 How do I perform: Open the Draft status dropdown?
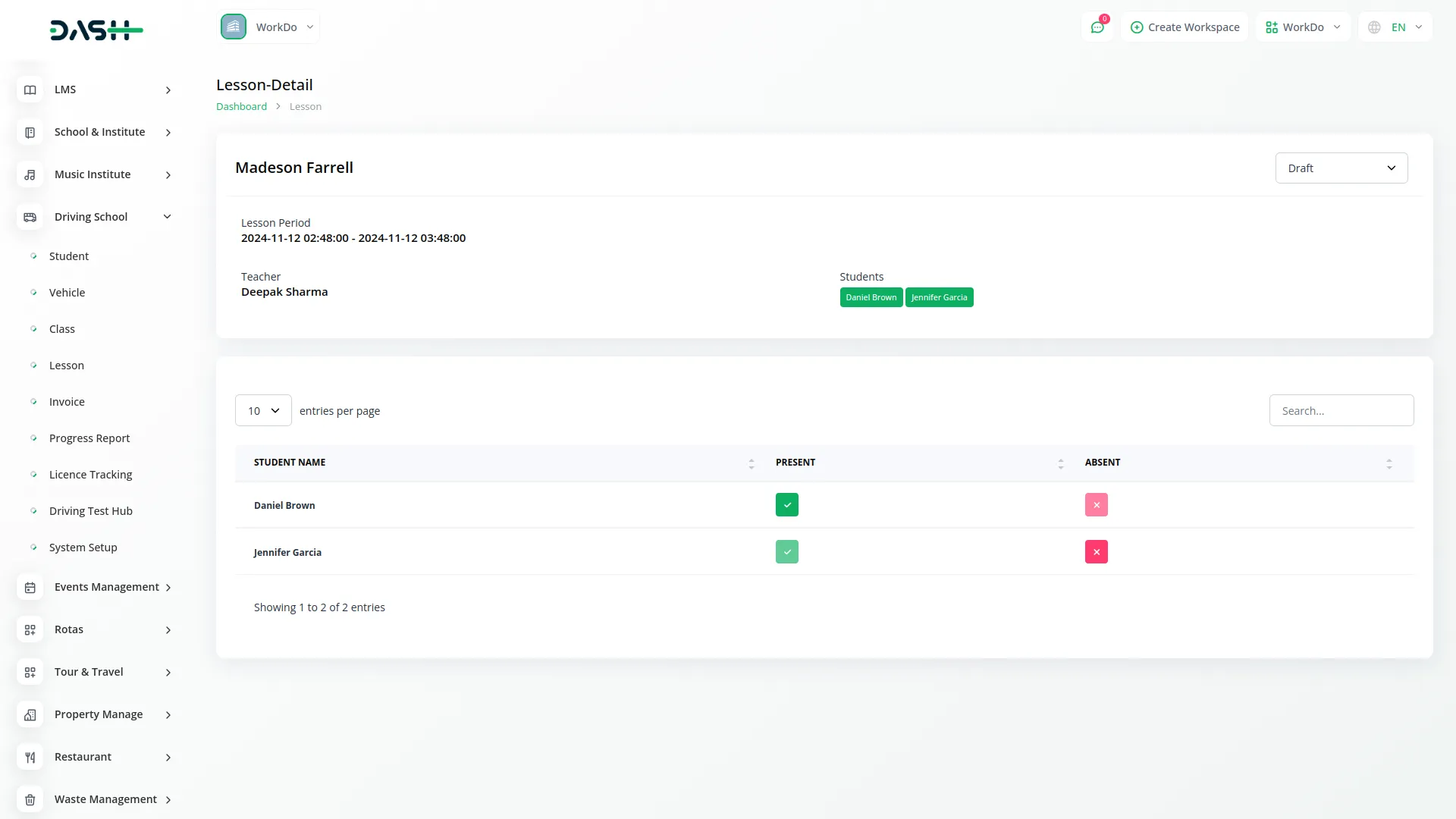point(1341,168)
